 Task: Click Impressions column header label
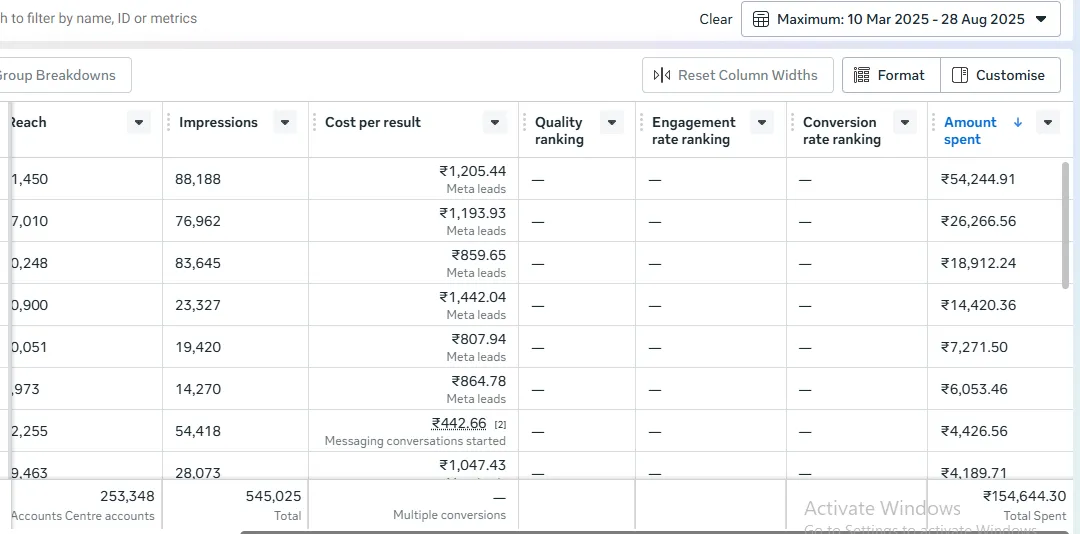[x=218, y=123]
